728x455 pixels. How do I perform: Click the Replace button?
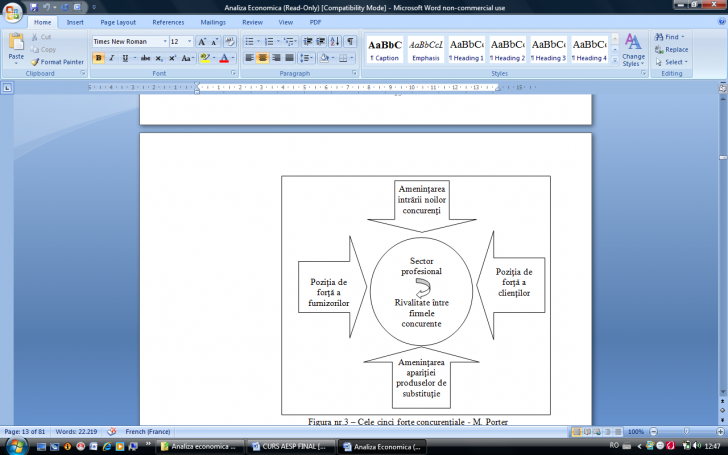coord(671,49)
